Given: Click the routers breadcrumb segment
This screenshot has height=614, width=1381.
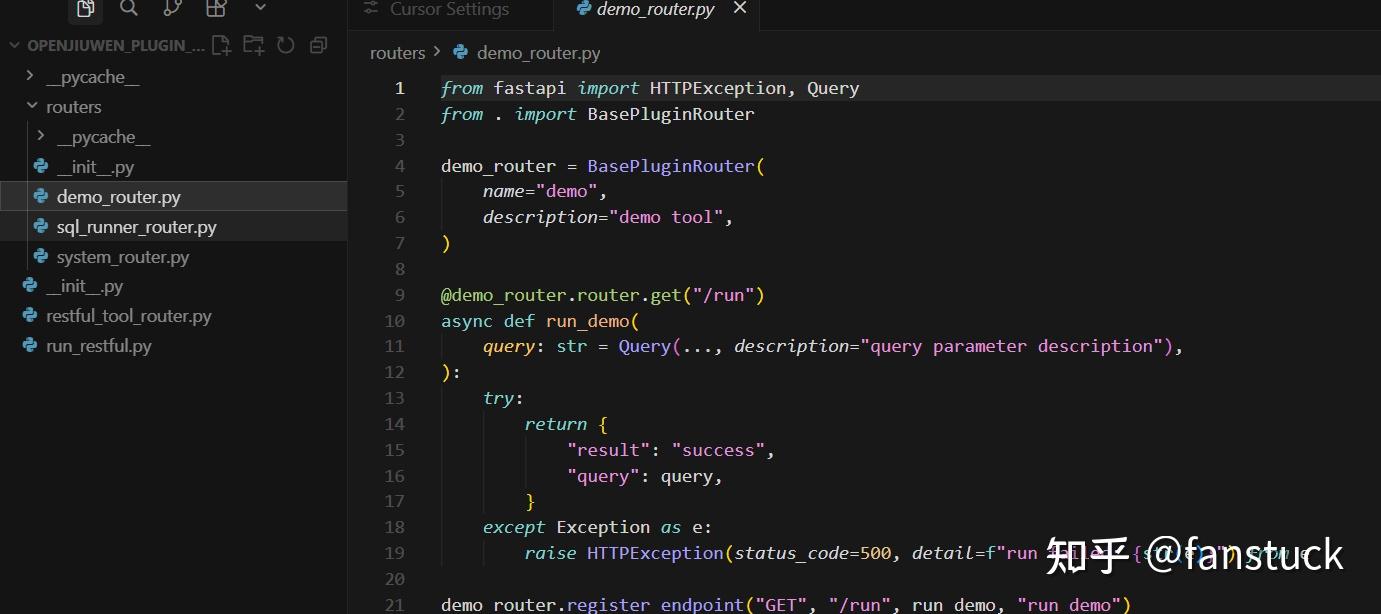Looking at the screenshot, I should [x=397, y=53].
